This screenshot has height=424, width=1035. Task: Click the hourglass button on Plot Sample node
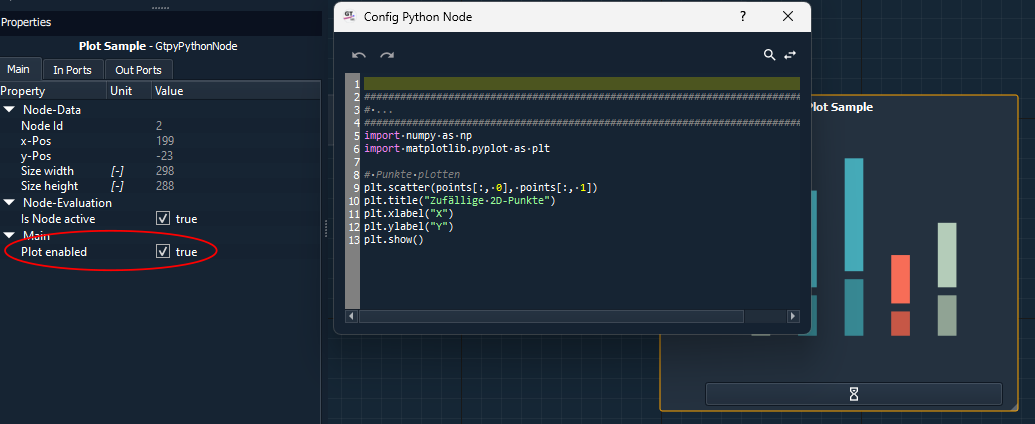853,394
